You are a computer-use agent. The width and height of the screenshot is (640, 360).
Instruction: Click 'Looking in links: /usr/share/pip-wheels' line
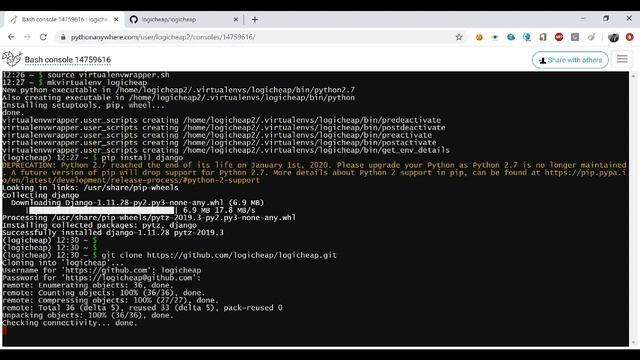coord(90,188)
